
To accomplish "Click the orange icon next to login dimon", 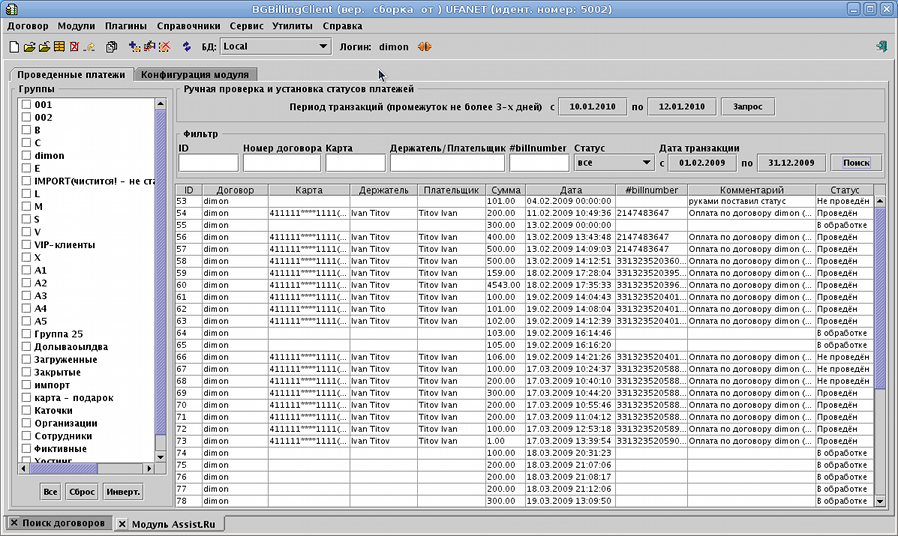I will click(425, 46).
